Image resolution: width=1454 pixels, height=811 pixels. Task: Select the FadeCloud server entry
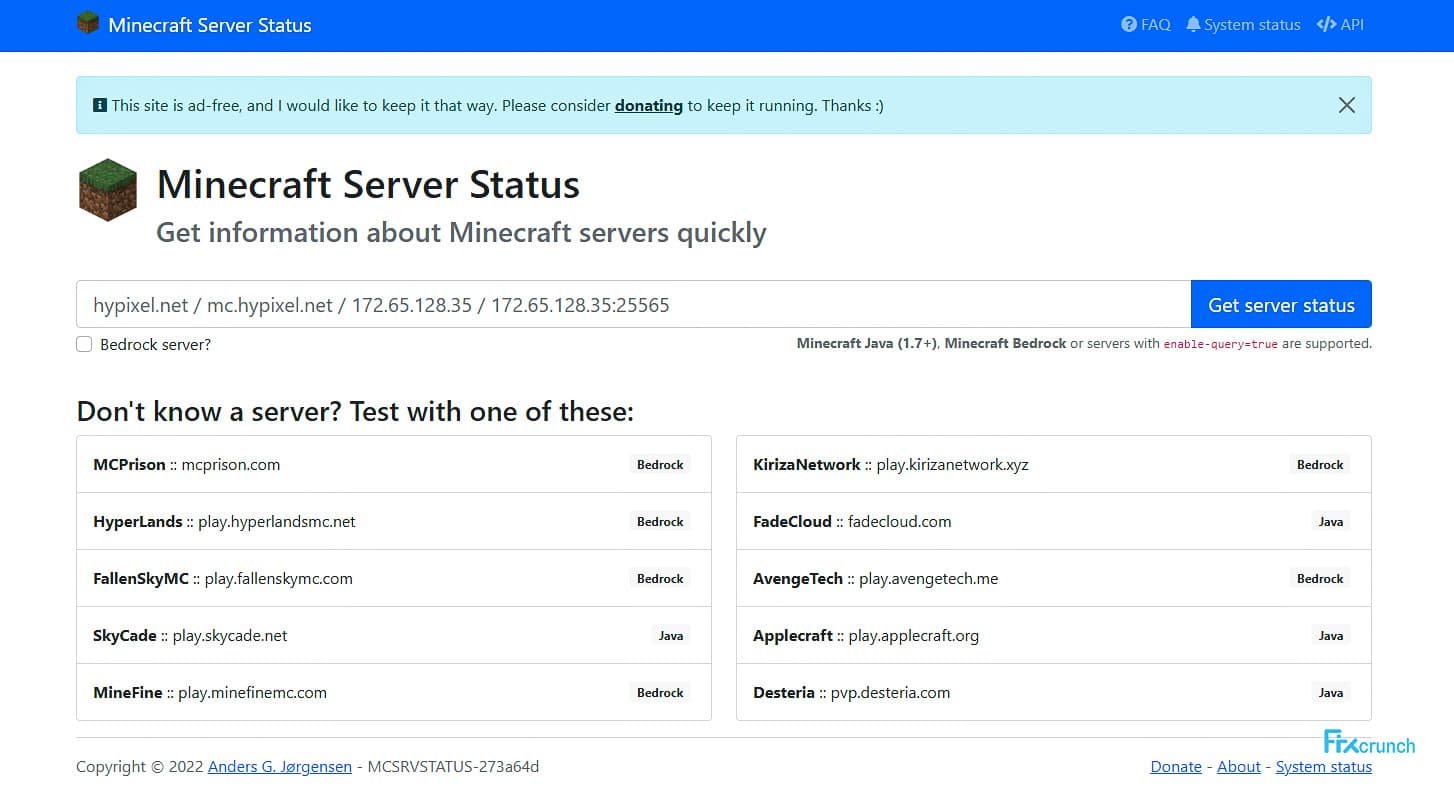(x=1054, y=521)
